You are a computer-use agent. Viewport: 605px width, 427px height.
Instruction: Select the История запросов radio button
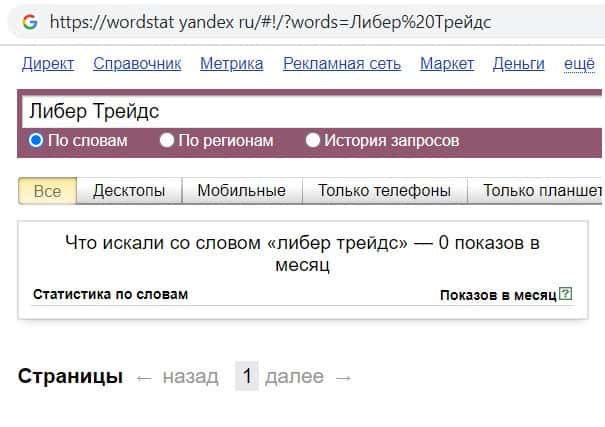[313, 140]
